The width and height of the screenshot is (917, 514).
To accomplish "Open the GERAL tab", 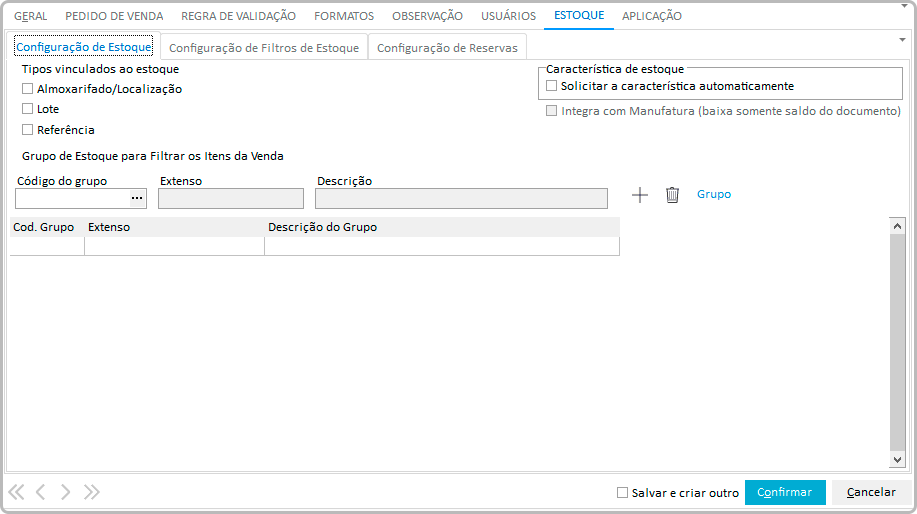I will point(30,16).
